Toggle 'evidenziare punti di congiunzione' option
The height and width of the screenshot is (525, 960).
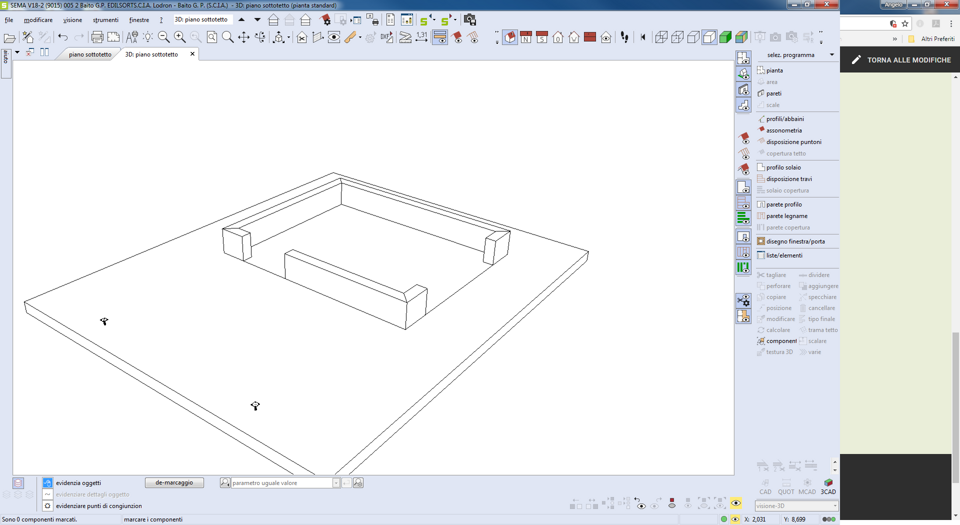click(47, 506)
